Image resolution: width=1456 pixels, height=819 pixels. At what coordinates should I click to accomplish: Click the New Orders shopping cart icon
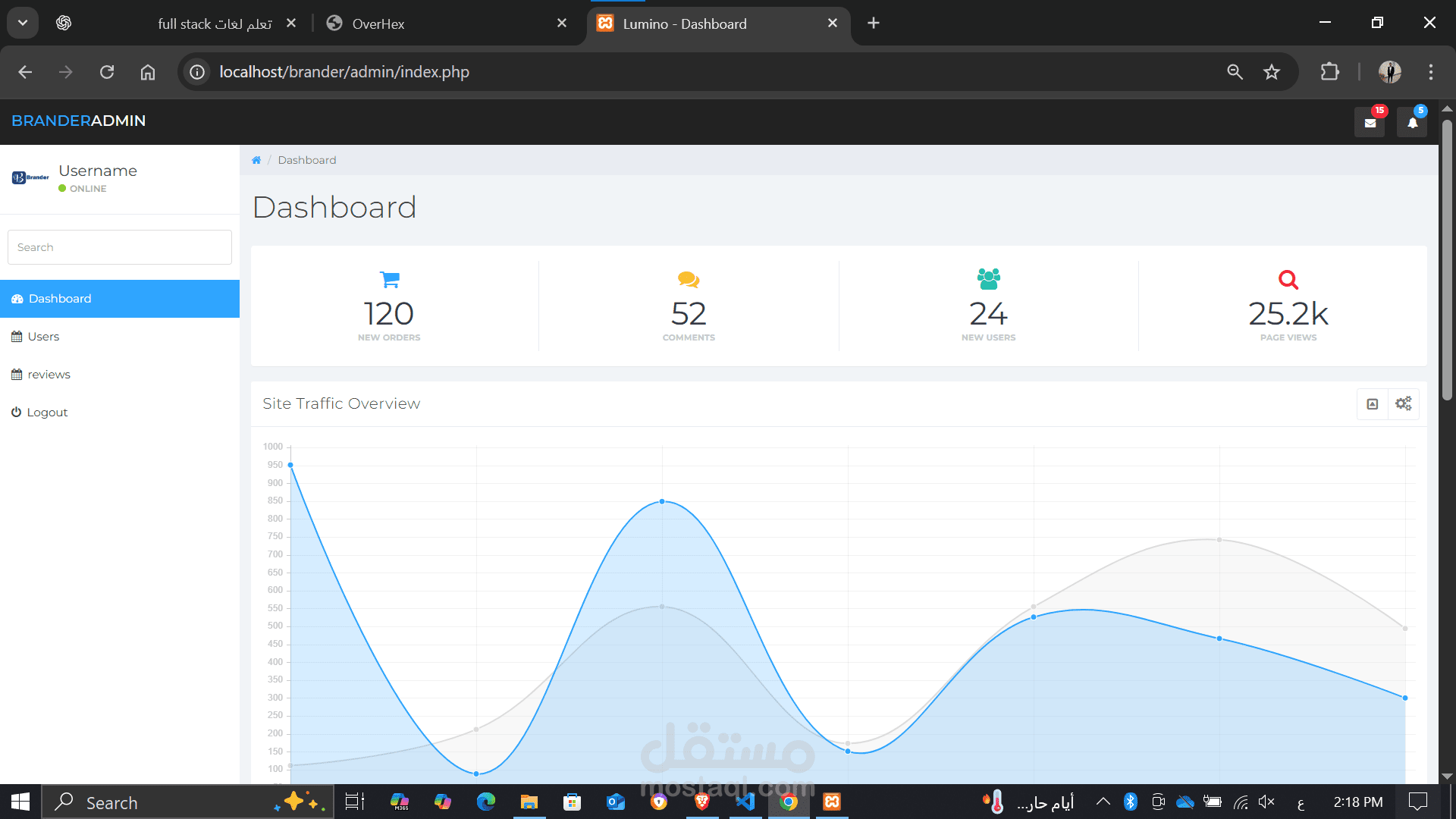(390, 280)
